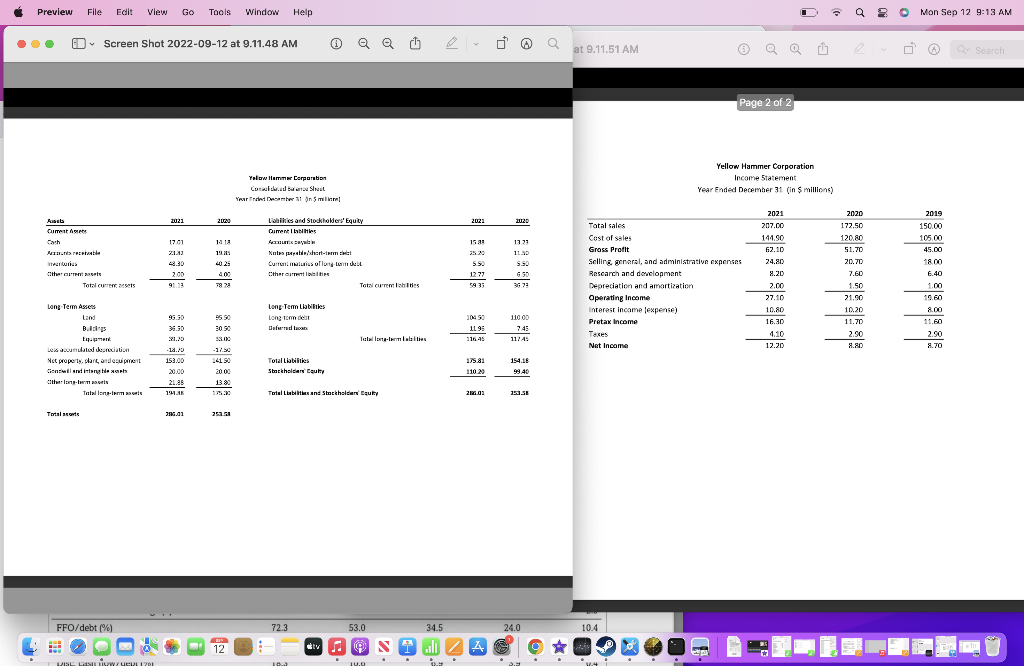
Task: Open Terminal from the Dock
Action: click(x=676, y=646)
